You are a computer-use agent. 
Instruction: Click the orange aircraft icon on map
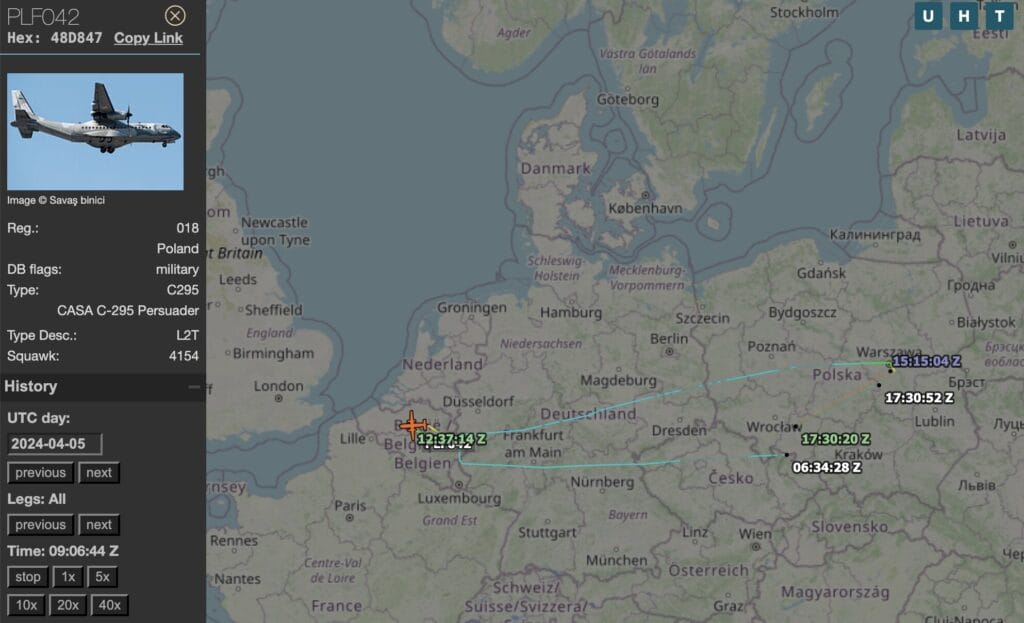(413, 426)
